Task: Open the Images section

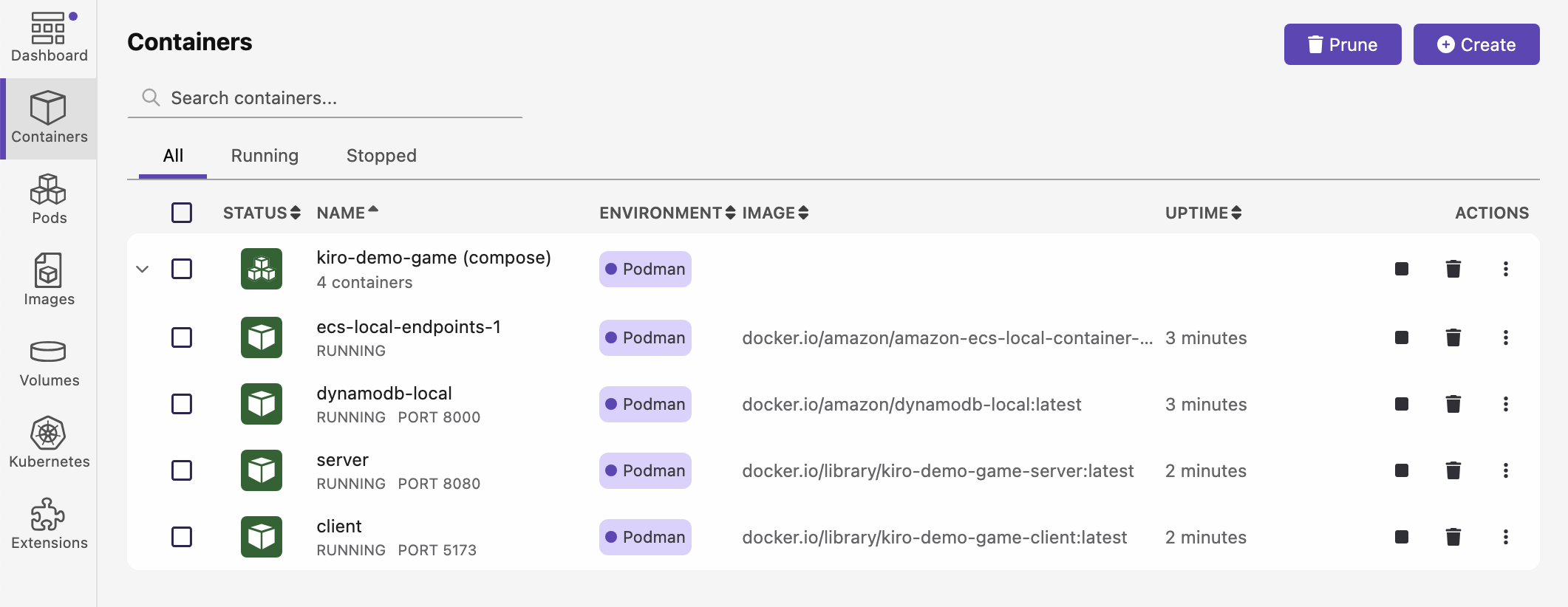Action: click(49, 280)
